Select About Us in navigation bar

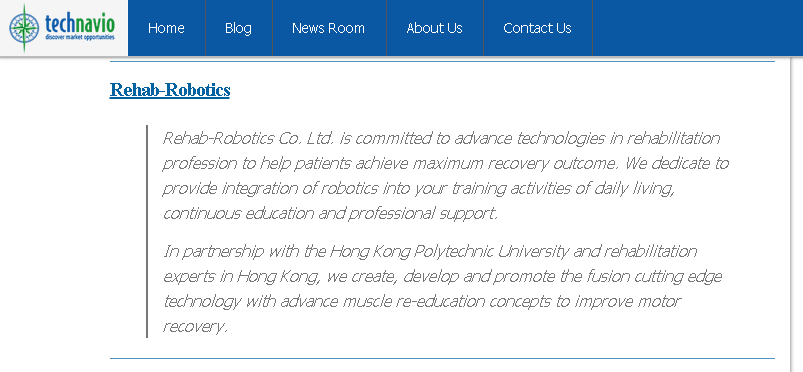tap(434, 28)
